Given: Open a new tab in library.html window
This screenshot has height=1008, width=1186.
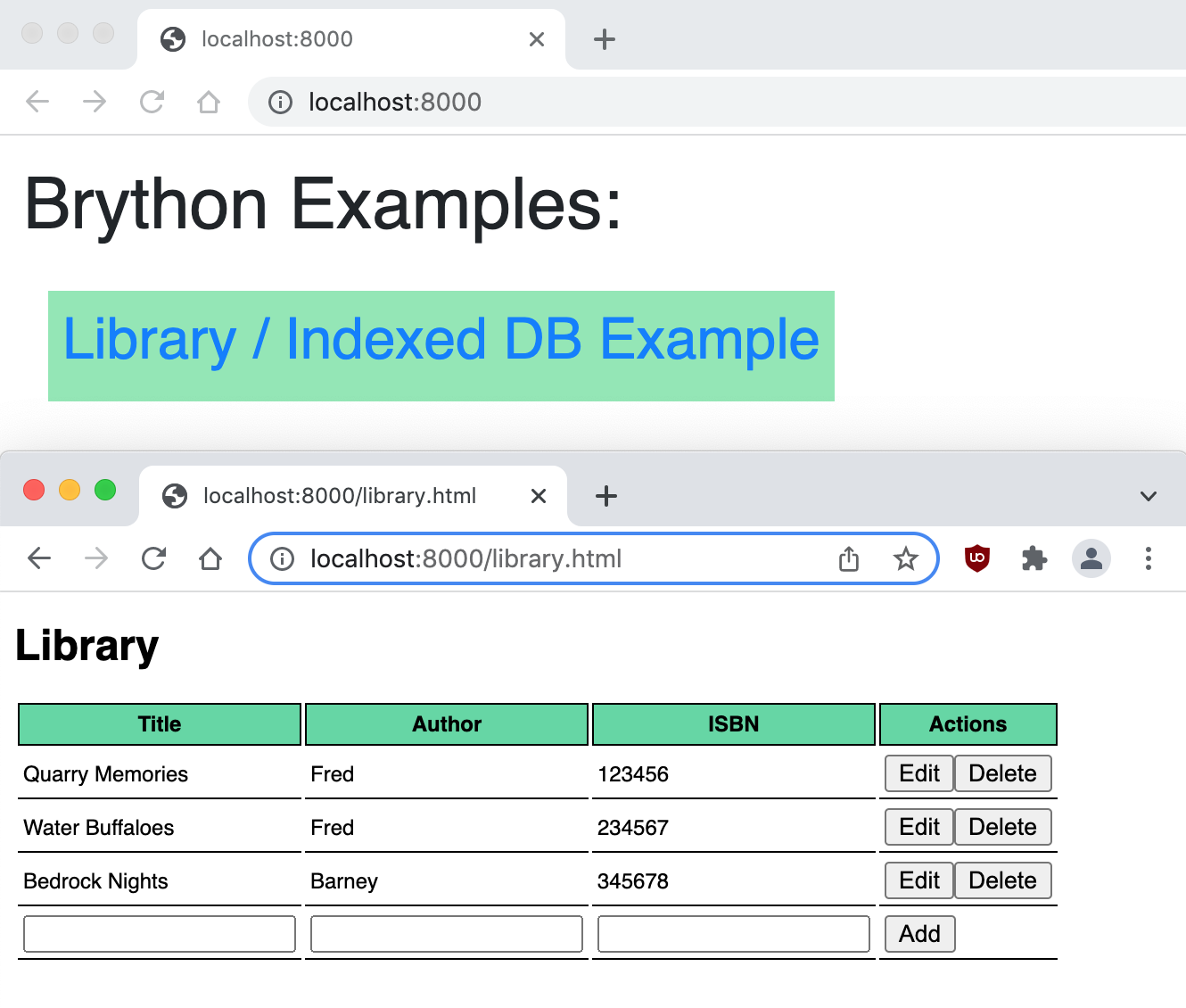Looking at the screenshot, I should [606, 496].
